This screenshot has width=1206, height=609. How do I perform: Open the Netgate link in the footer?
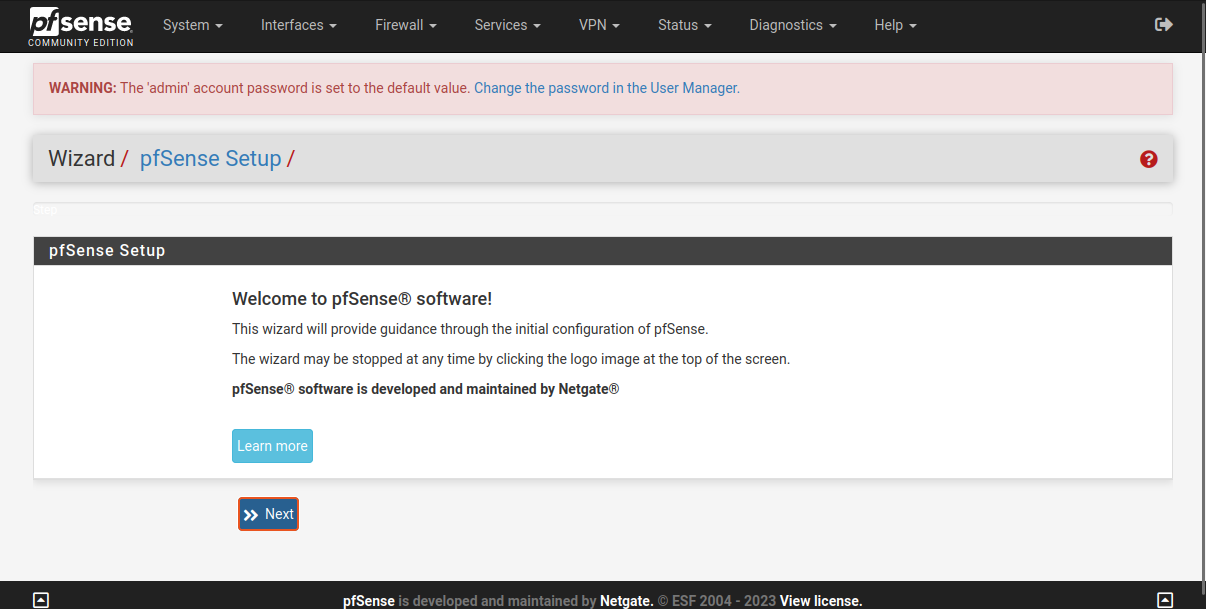click(627, 601)
